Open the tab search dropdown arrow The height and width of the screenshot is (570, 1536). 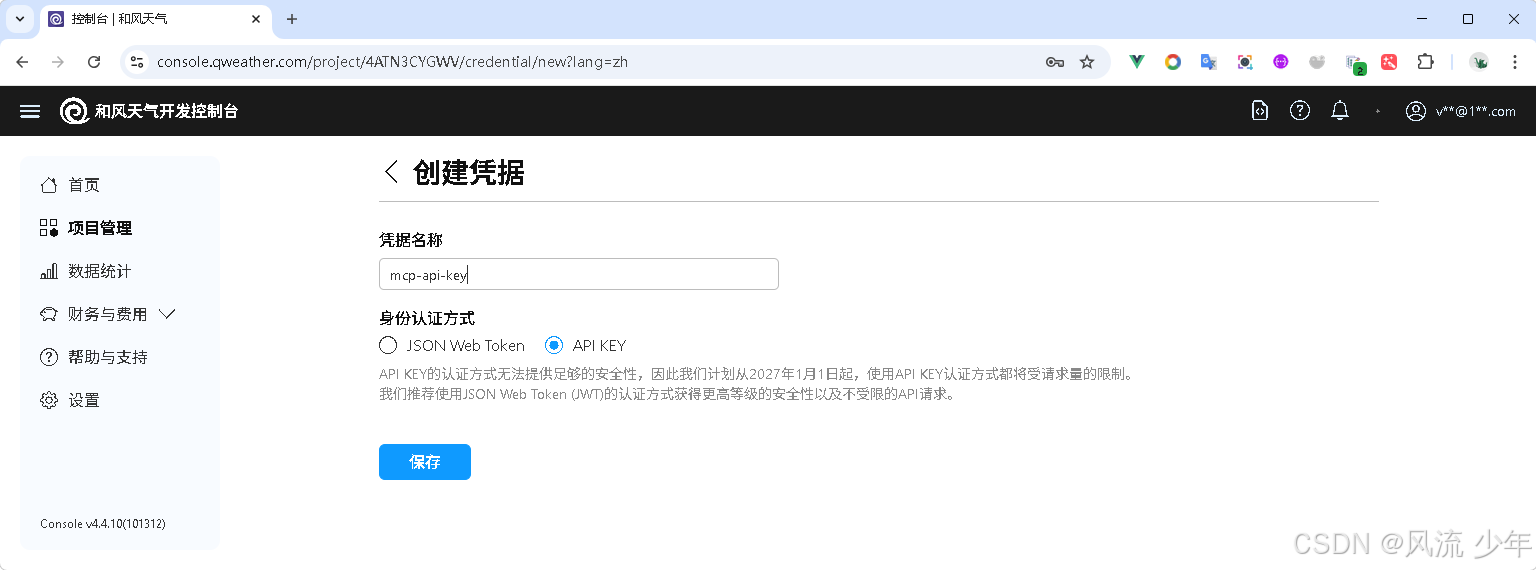point(19,19)
